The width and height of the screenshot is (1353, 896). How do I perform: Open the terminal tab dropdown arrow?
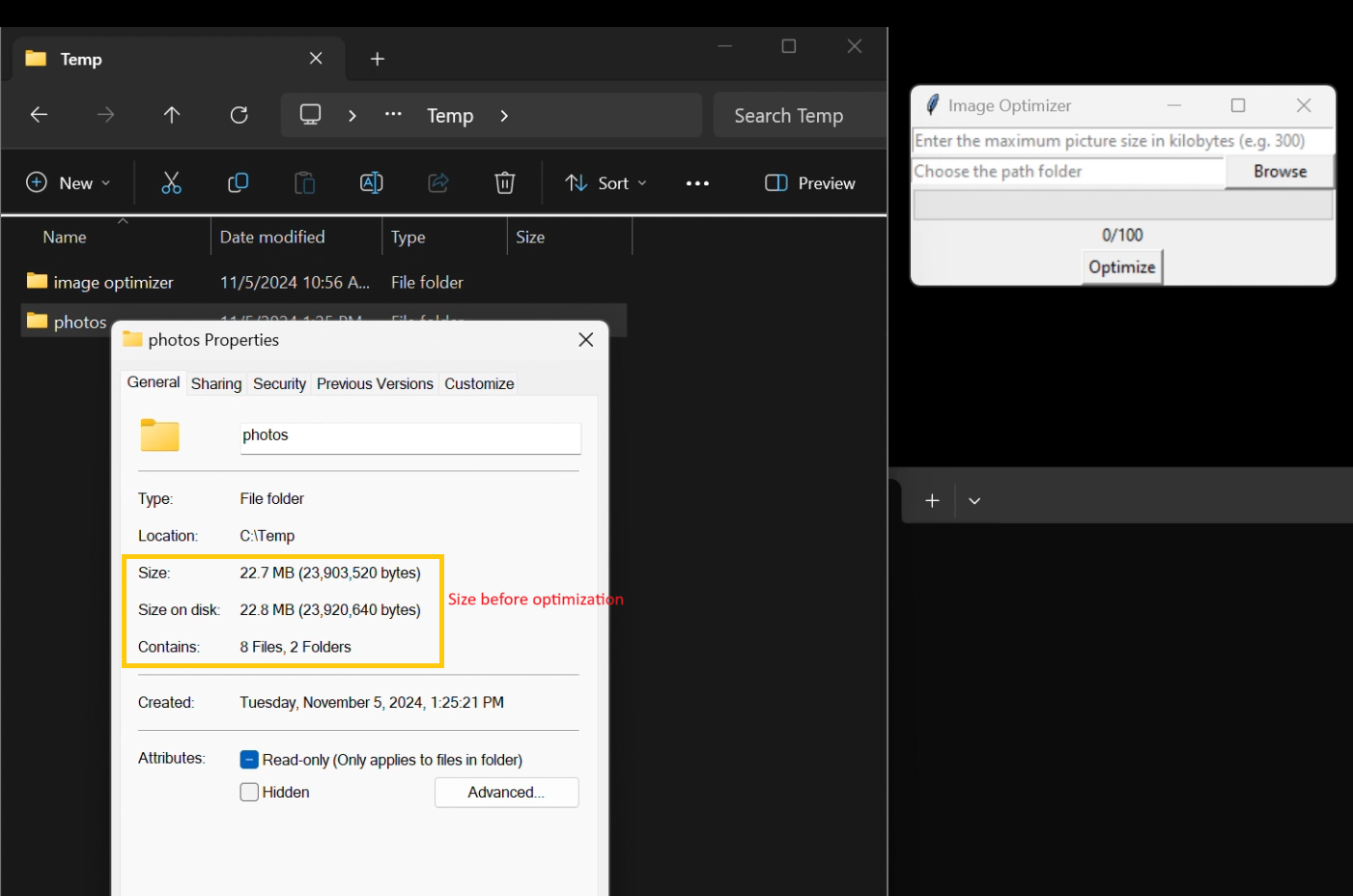point(974,501)
